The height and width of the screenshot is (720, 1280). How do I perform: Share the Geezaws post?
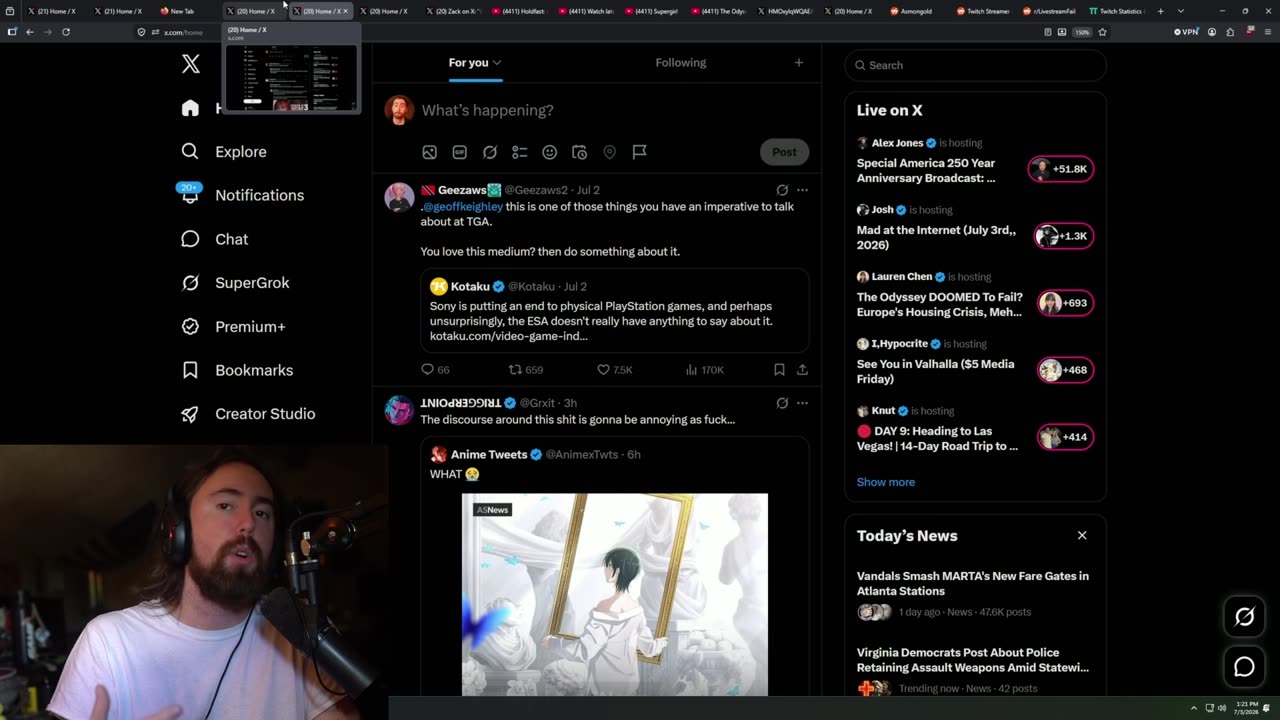802,370
